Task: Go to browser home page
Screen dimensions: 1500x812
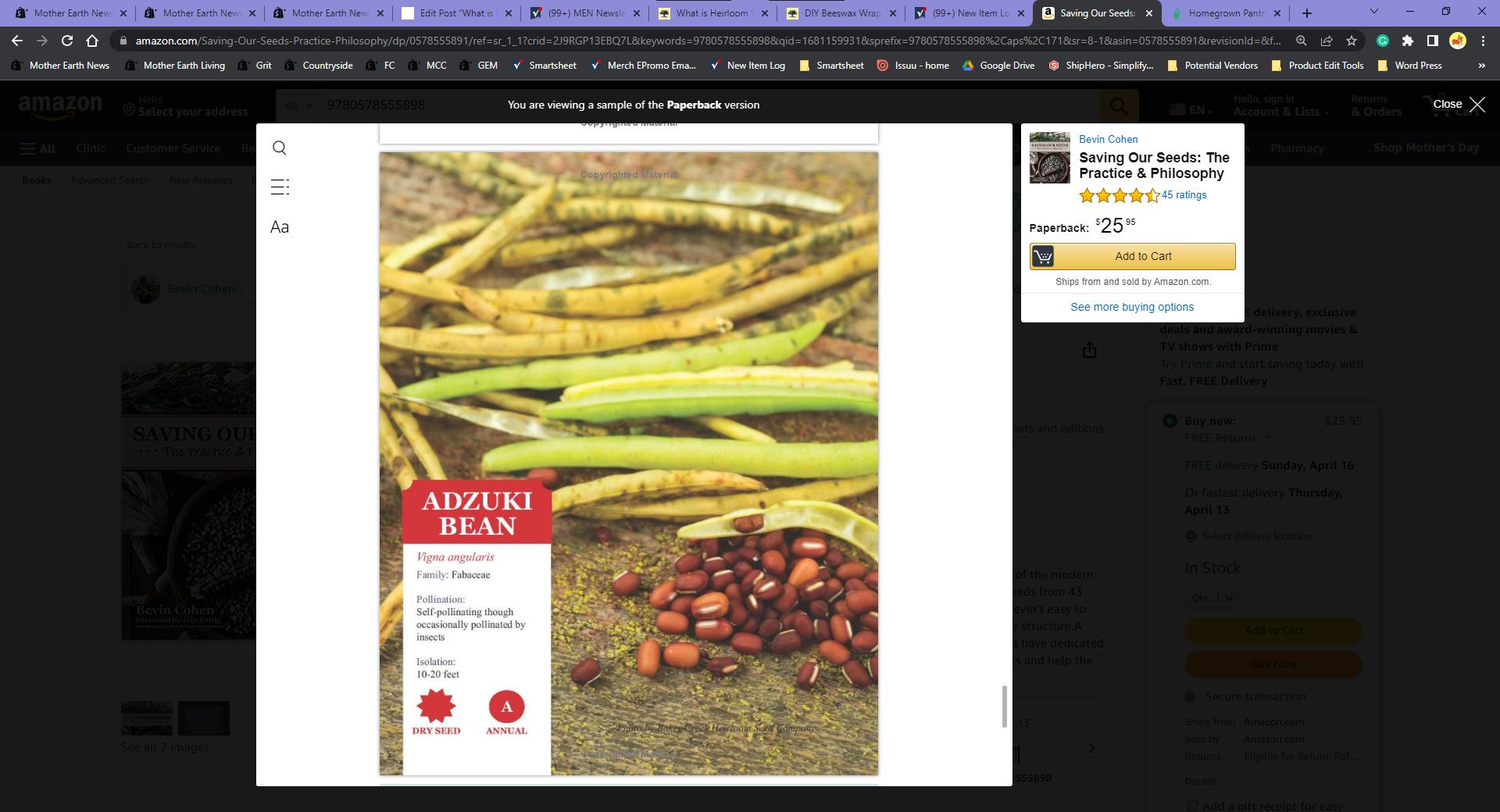Action: coord(92,41)
